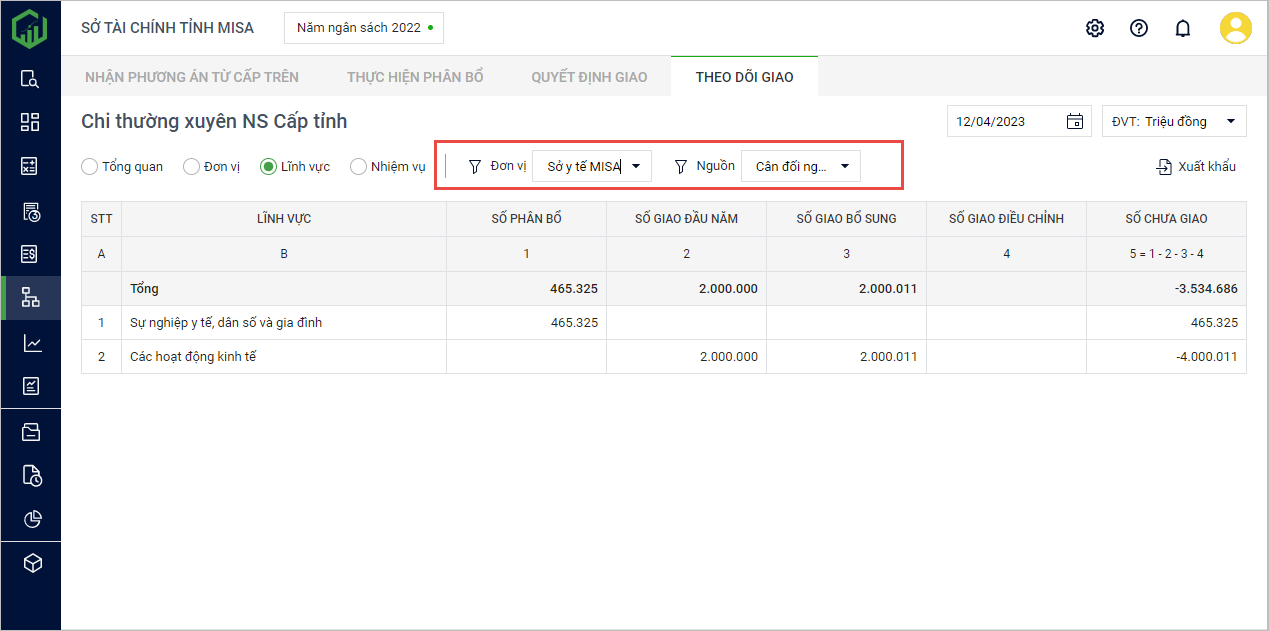Click the settings gear icon
The width and height of the screenshot is (1269, 631).
coord(1095,28)
